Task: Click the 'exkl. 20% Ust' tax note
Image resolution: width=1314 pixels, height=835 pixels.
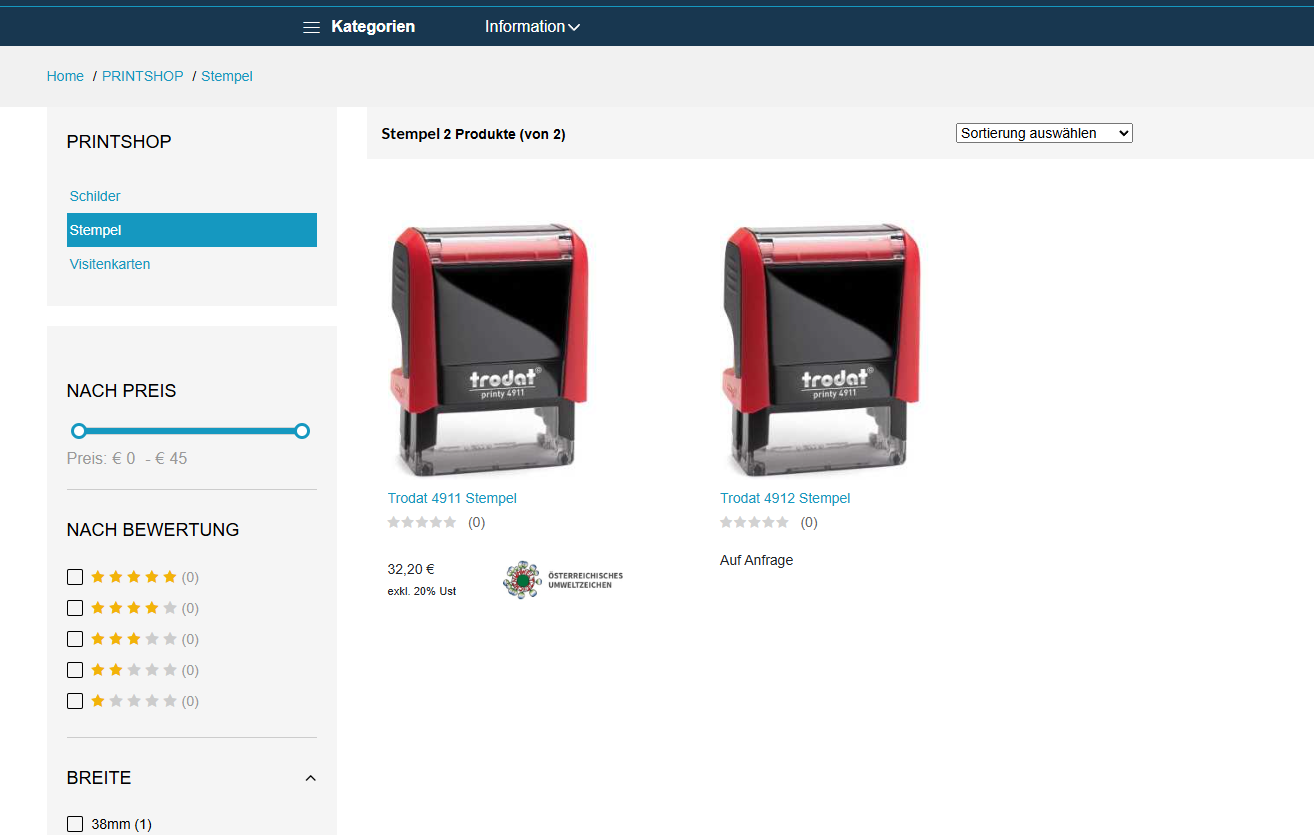Action: 422,591
